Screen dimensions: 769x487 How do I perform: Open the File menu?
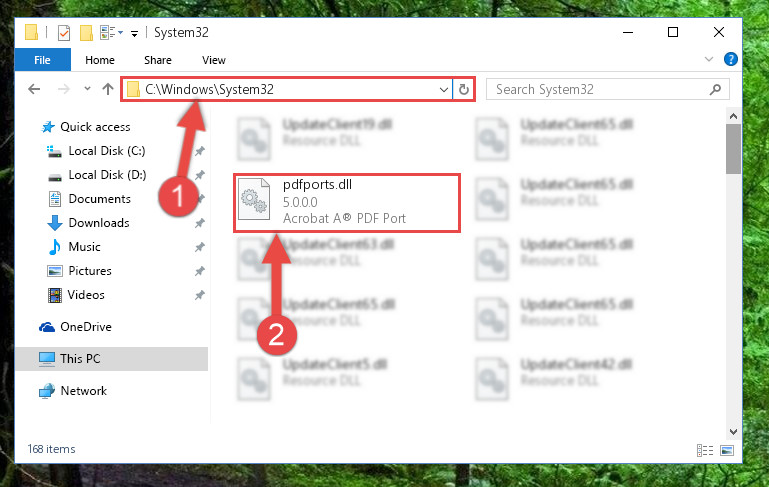point(43,60)
